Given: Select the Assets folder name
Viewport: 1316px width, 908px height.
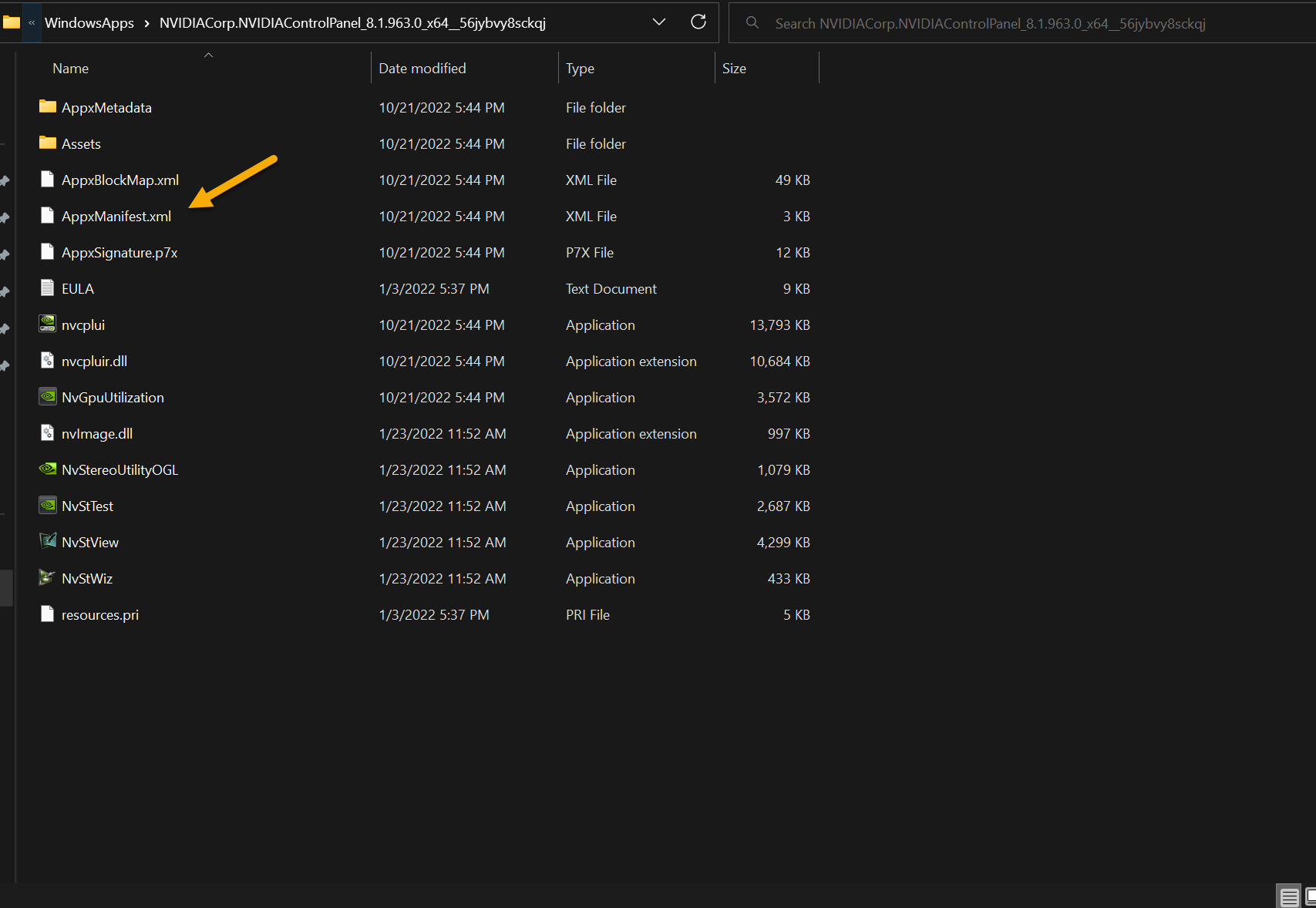Looking at the screenshot, I should coord(81,144).
